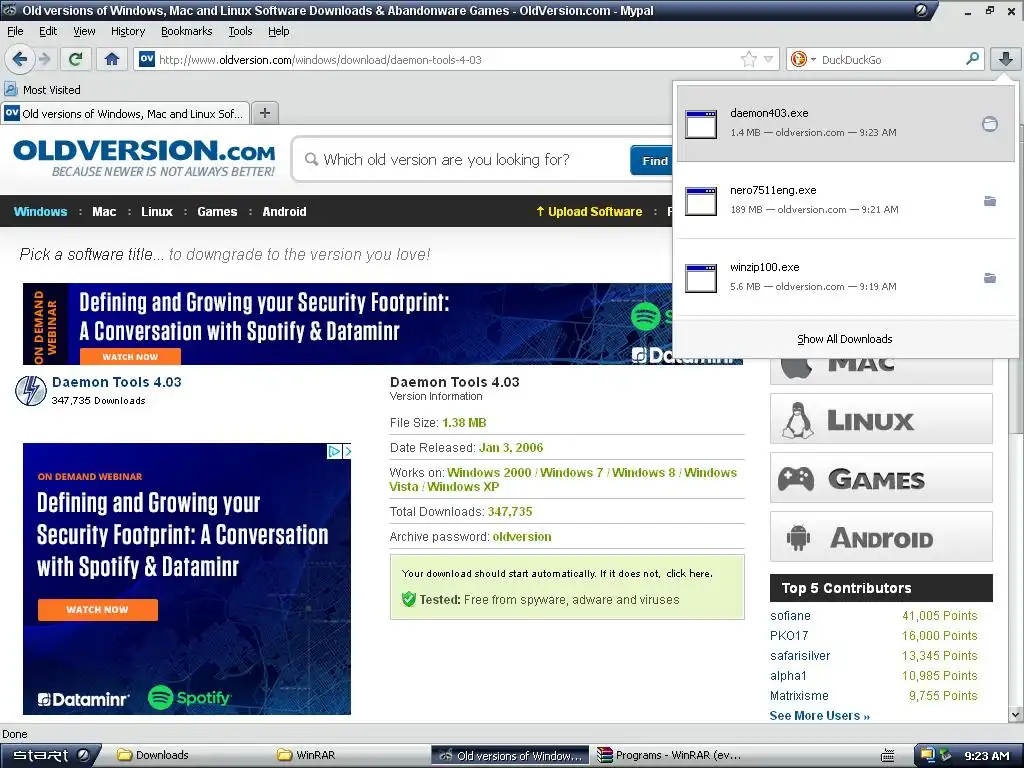Open the Most Visited bookmarks folder
The image size is (1024, 768).
(42, 89)
